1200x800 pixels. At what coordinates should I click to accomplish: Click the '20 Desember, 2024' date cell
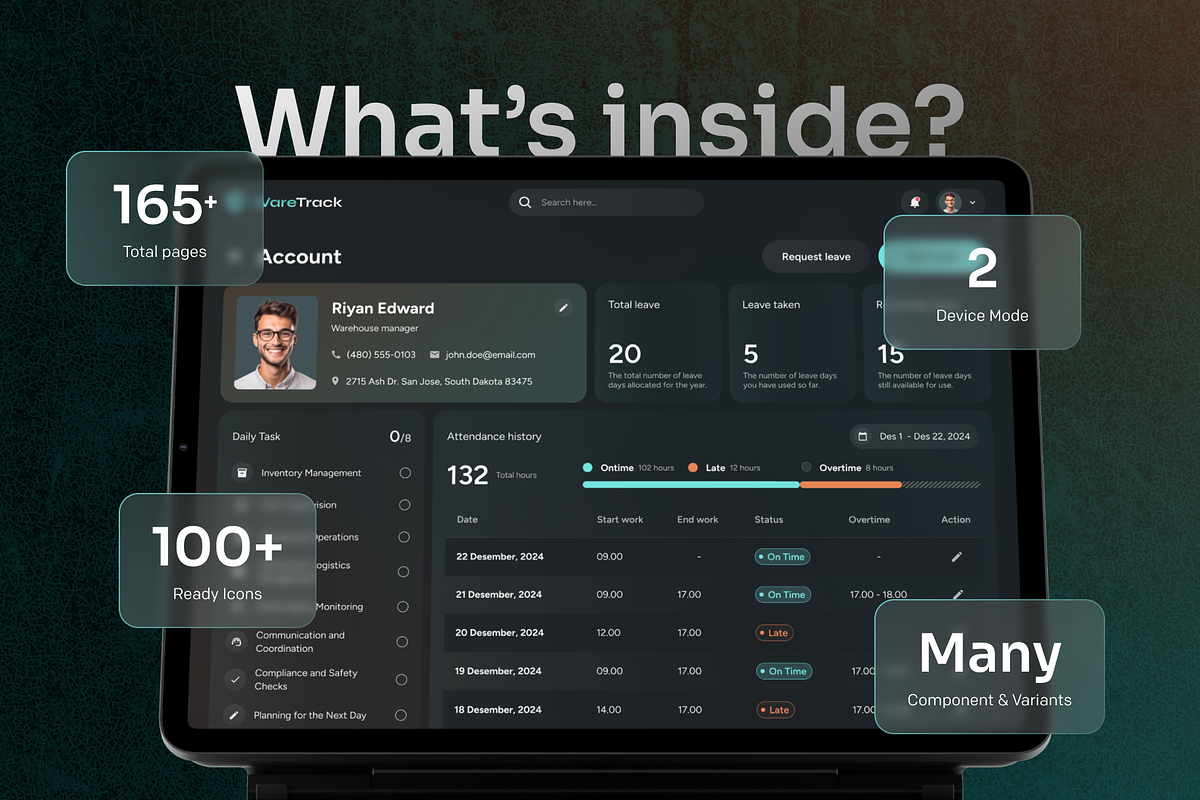[500, 633]
